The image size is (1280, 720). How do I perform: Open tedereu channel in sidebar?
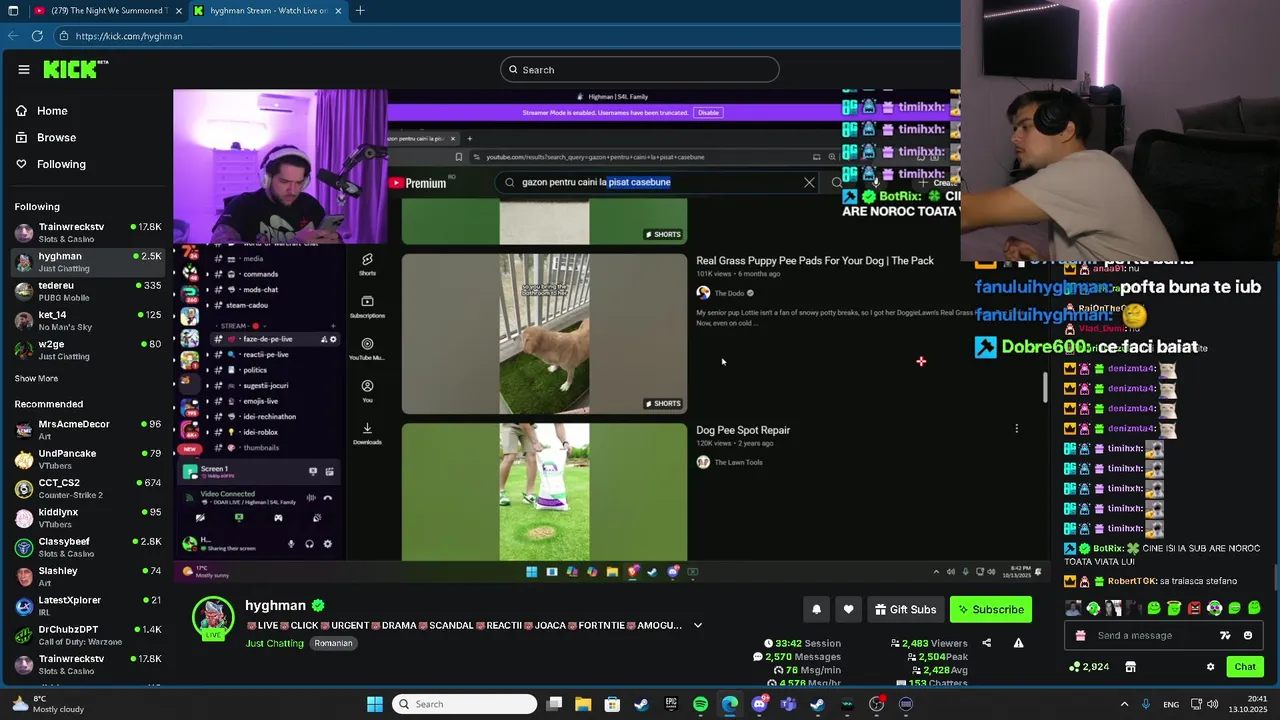pyautogui.click(x=88, y=291)
